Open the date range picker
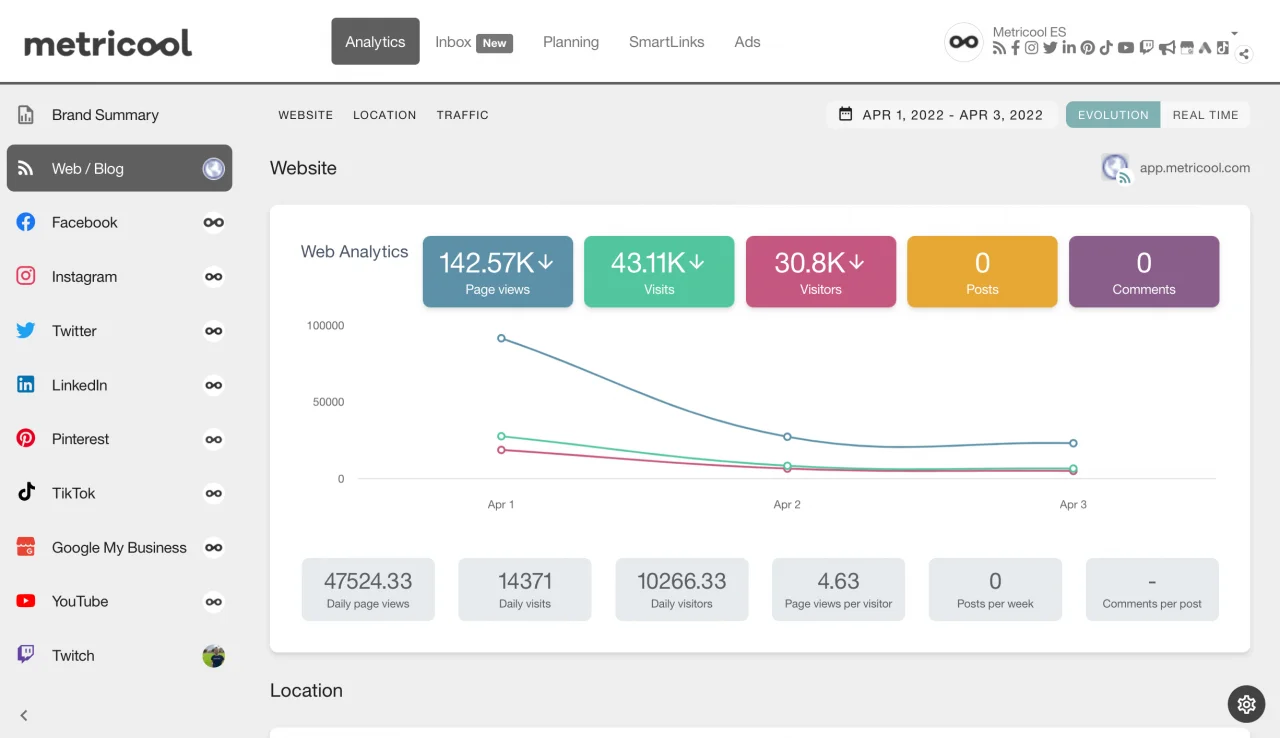Image resolution: width=1280 pixels, height=738 pixels. coord(941,114)
